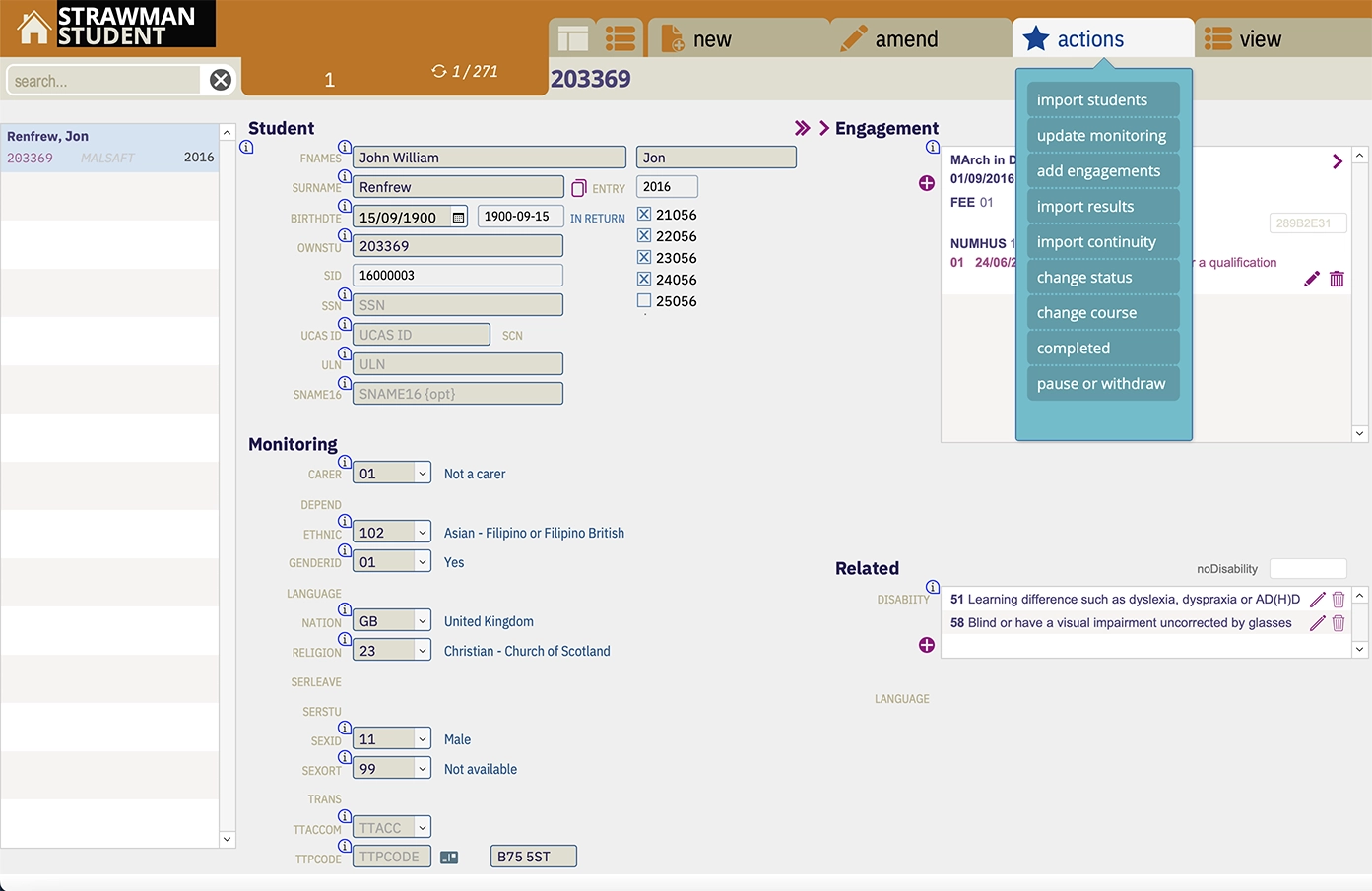
Task: Clear the search box with the X icon
Action: [x=221, y=80]
